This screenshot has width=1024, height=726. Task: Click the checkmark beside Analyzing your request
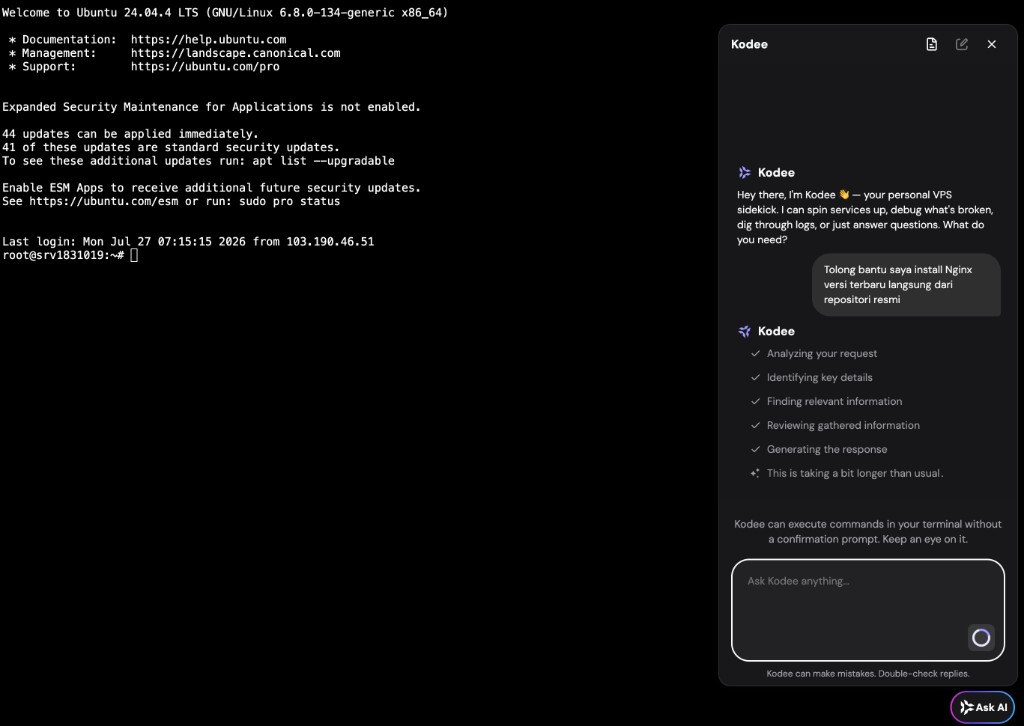click(756, 353)
